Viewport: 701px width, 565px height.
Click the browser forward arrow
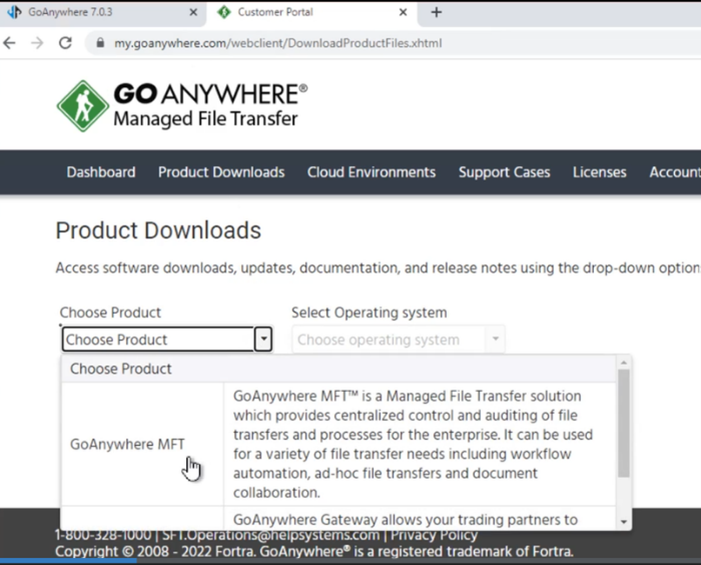coord(38,43)
